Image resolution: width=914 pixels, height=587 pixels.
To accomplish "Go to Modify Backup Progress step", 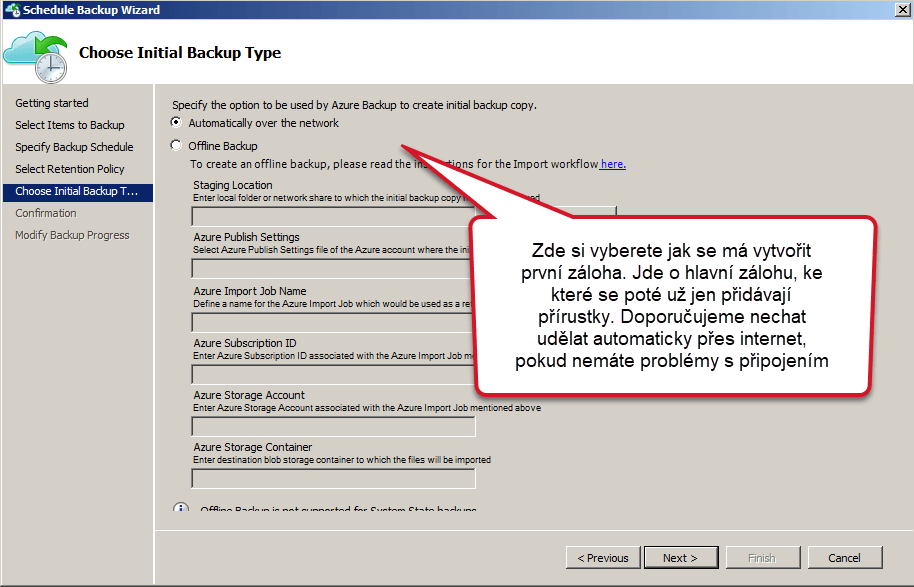I will coord(72,235).
